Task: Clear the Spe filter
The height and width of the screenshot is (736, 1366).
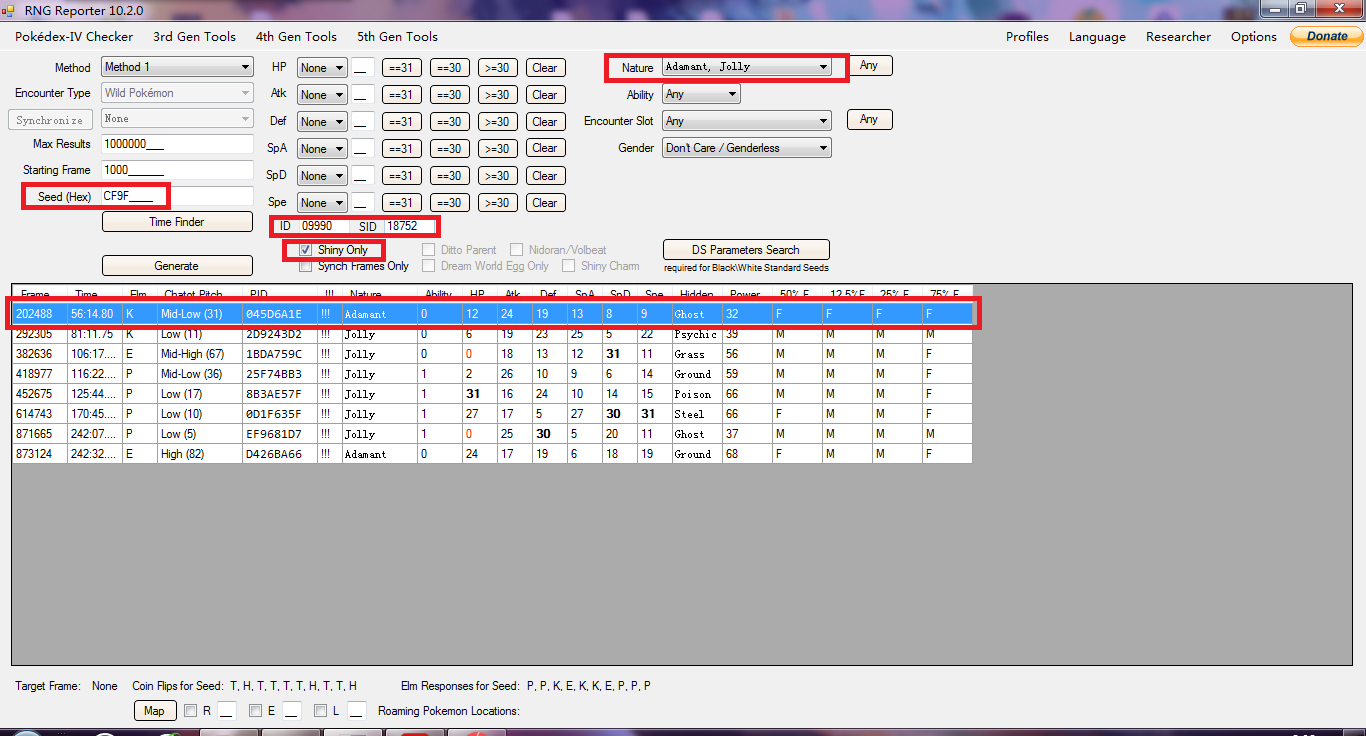Action: [x=545, y=203]
